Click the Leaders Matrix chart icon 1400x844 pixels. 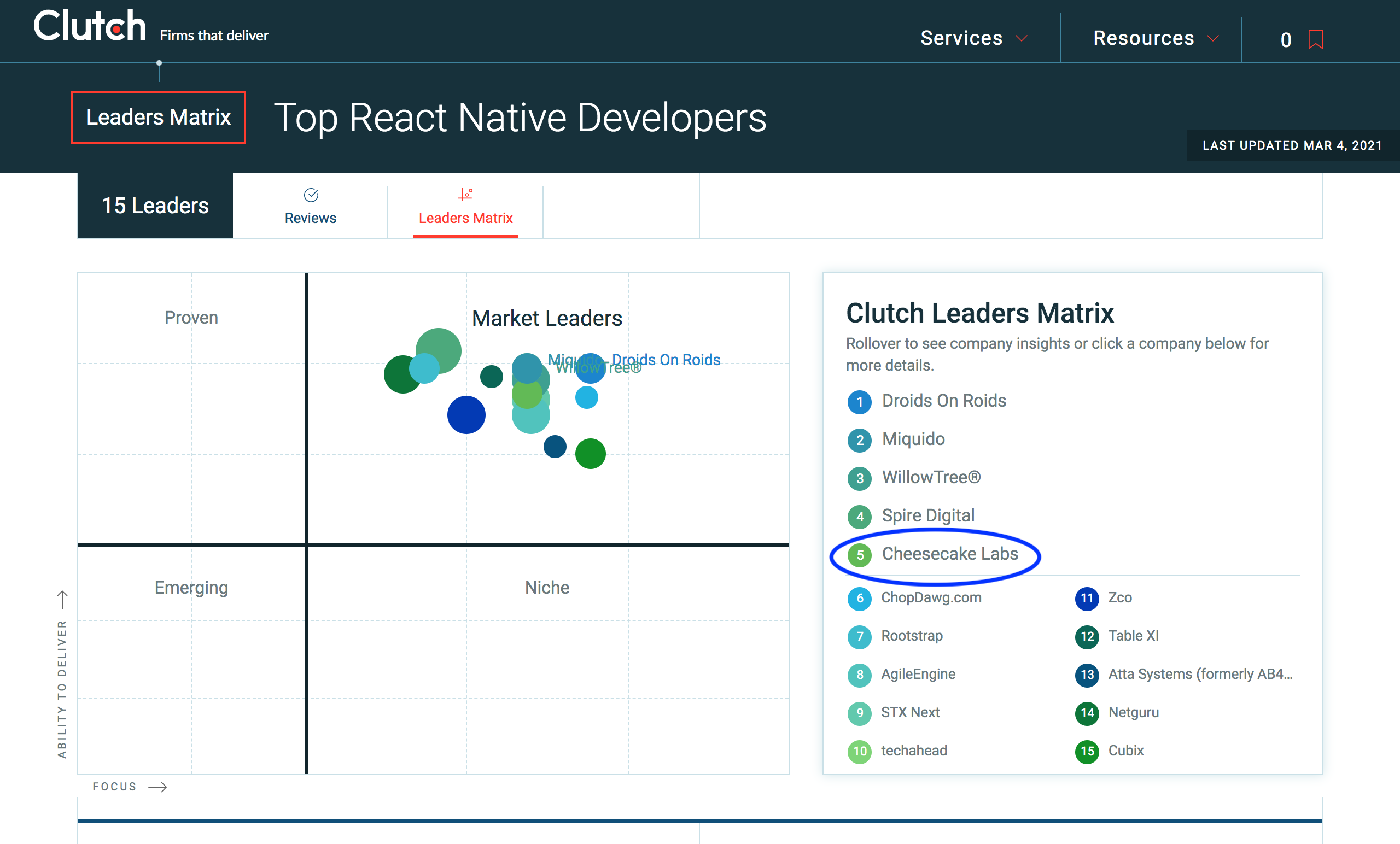click(465, 194)
